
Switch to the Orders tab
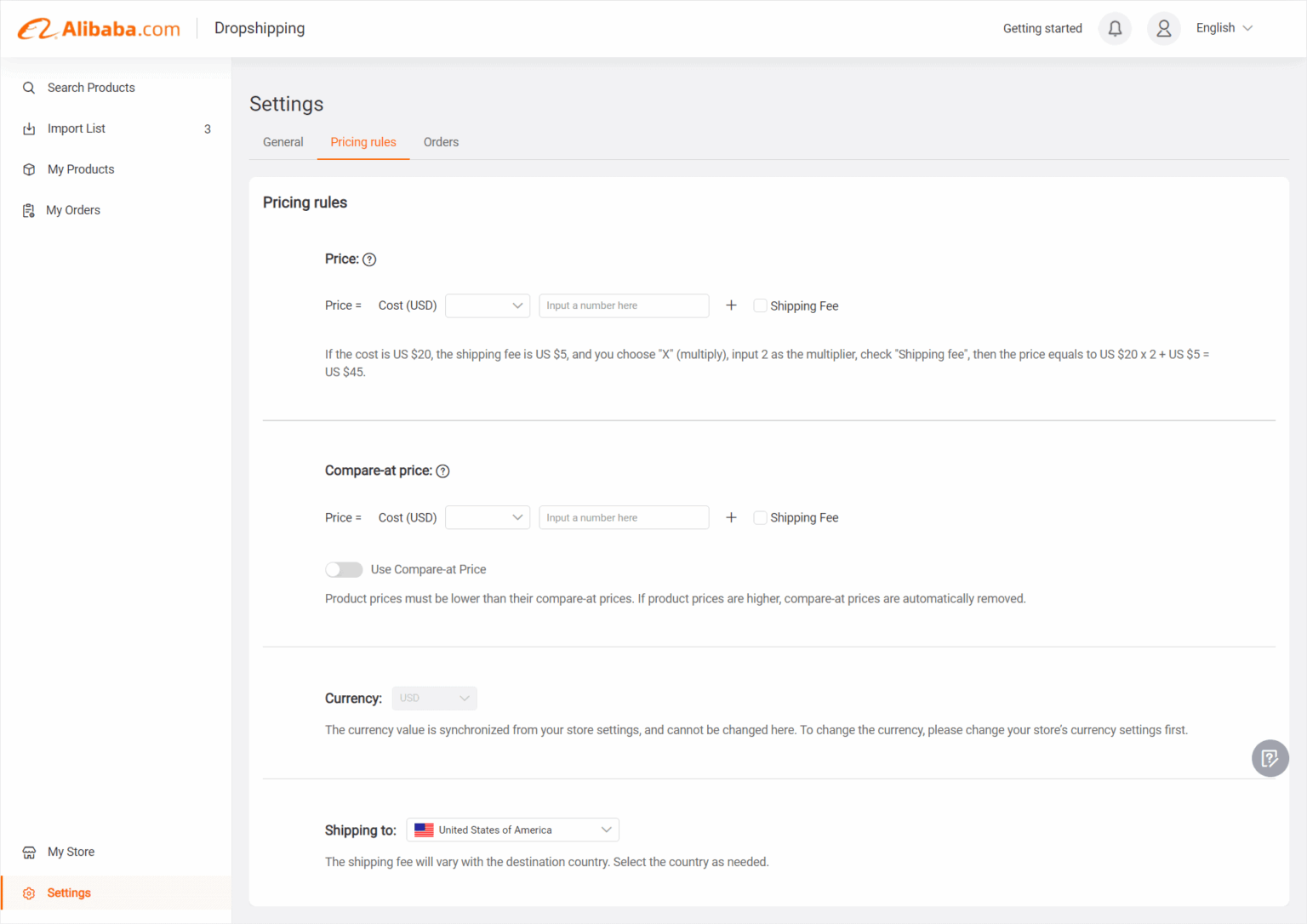click(441, 141)
